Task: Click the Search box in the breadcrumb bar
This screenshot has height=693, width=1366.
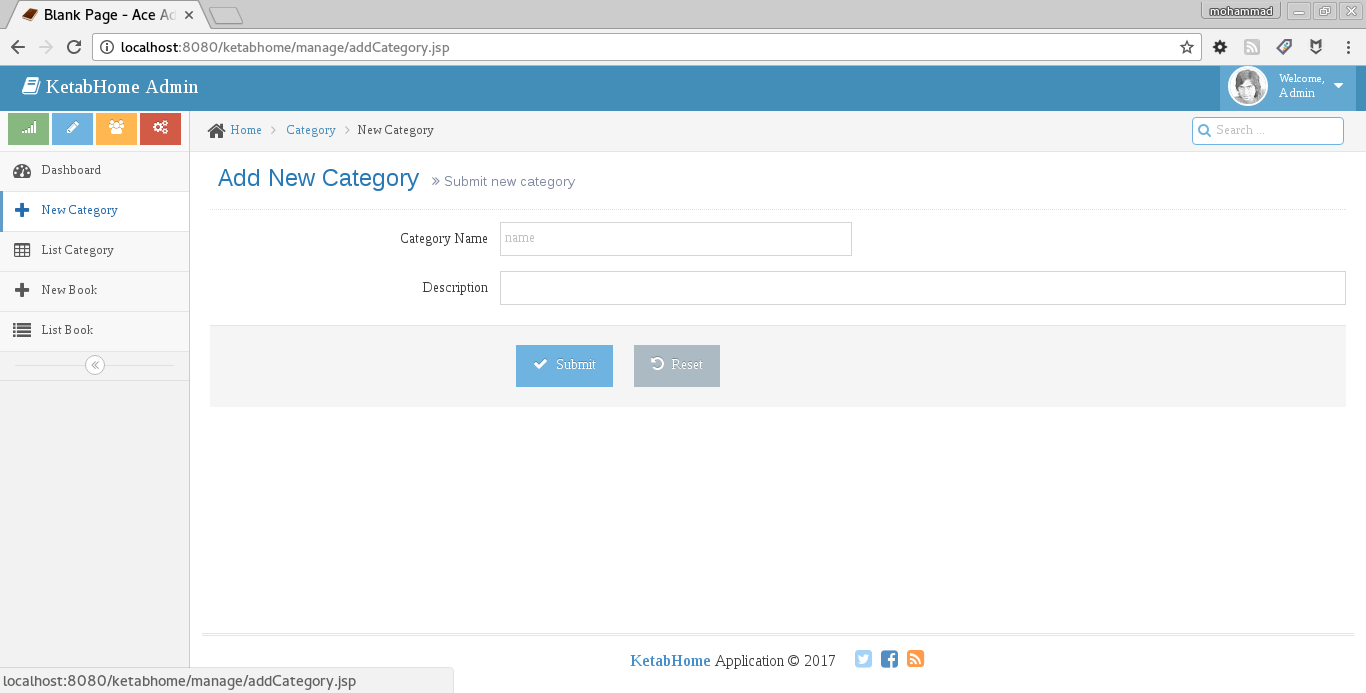Action: [x=1268, y=131]
